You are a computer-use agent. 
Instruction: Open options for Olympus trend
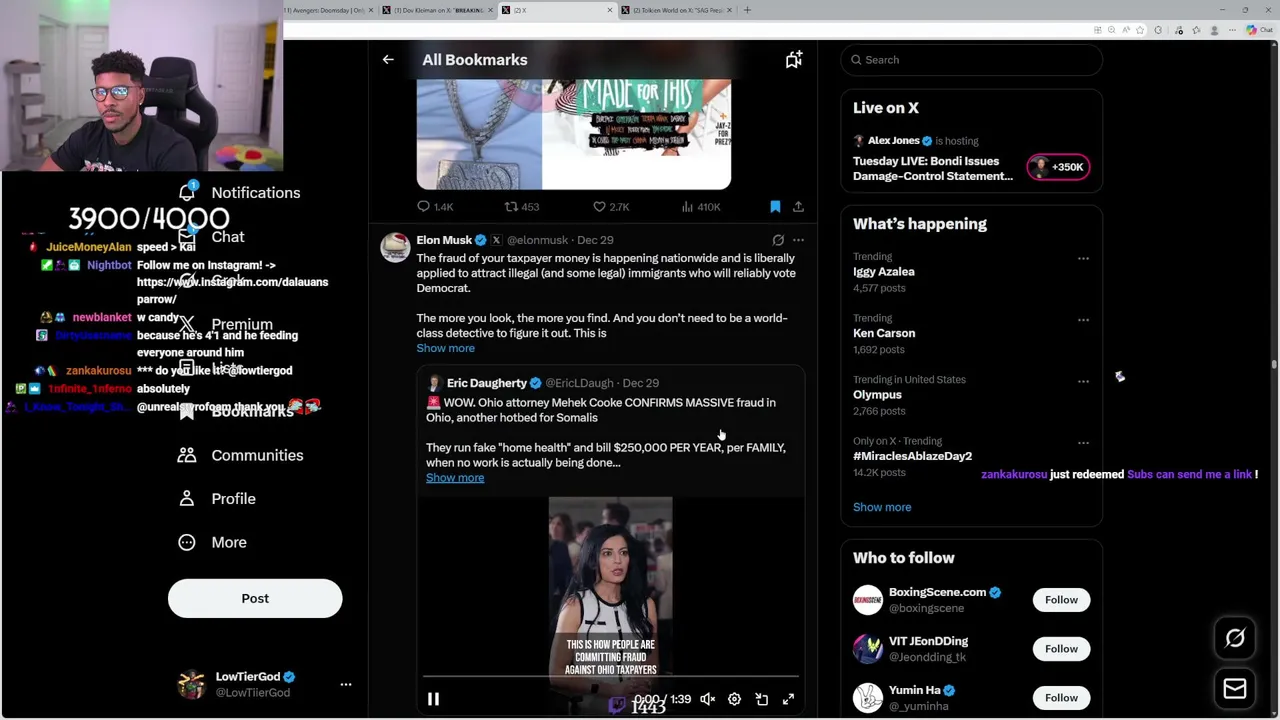pyautogui.click(x=1083, y=382)
